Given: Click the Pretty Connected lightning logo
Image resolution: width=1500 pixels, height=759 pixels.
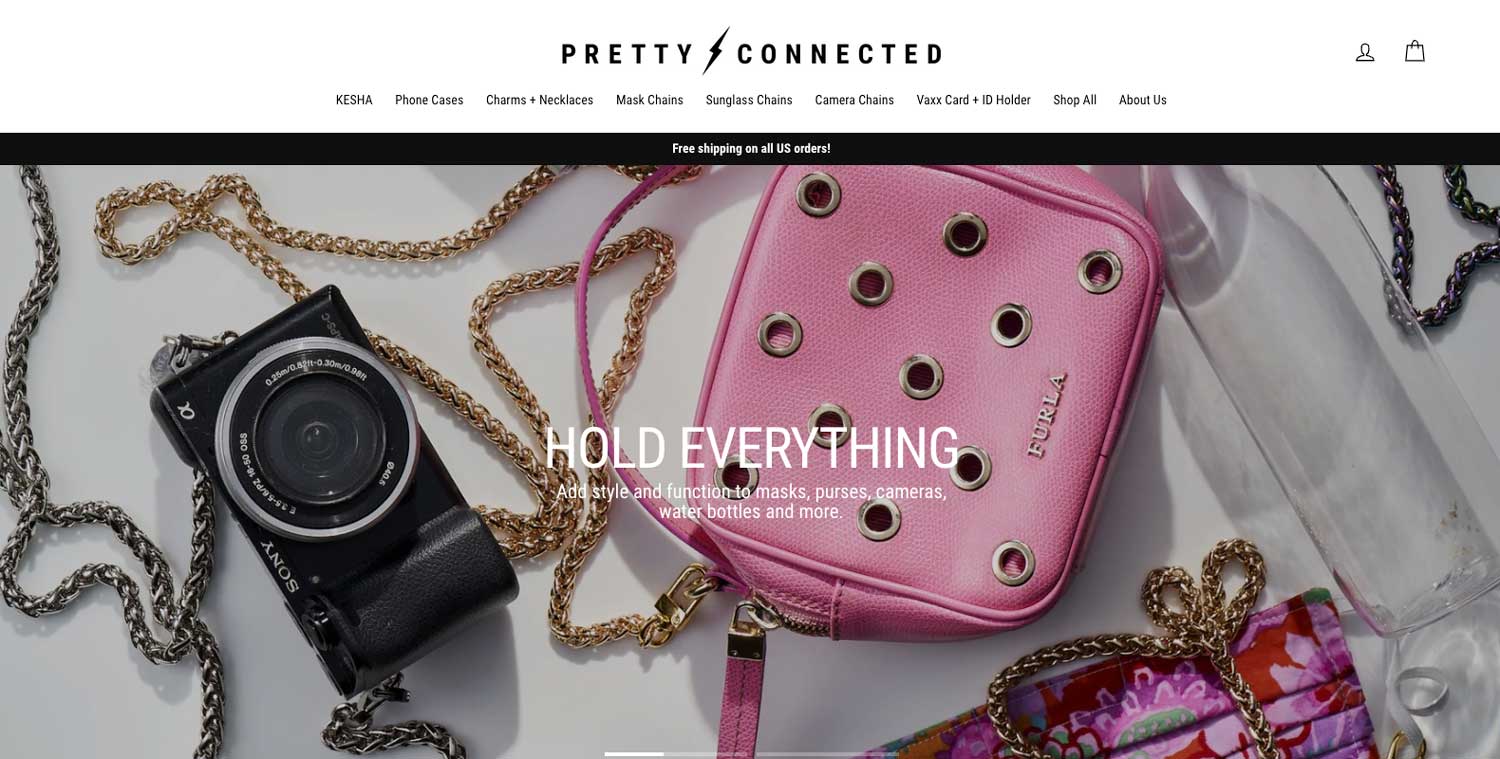Looking at the screenshot, I should tap(751, 51).
